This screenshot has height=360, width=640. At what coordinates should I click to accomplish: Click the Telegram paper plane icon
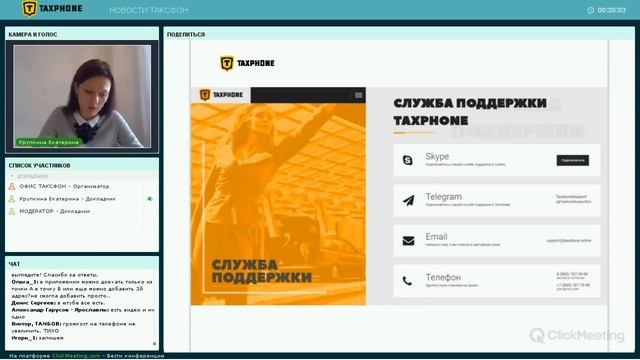409,200
